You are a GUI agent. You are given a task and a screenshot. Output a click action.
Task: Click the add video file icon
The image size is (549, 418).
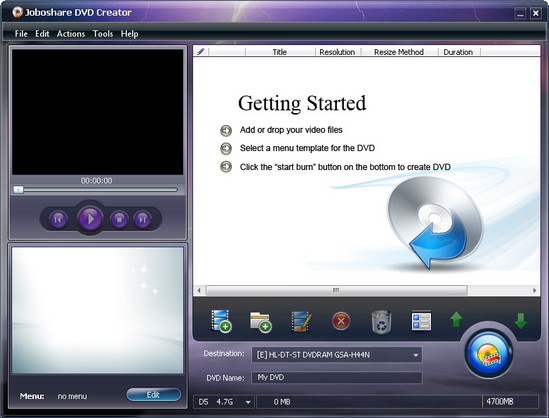point(221,321)
